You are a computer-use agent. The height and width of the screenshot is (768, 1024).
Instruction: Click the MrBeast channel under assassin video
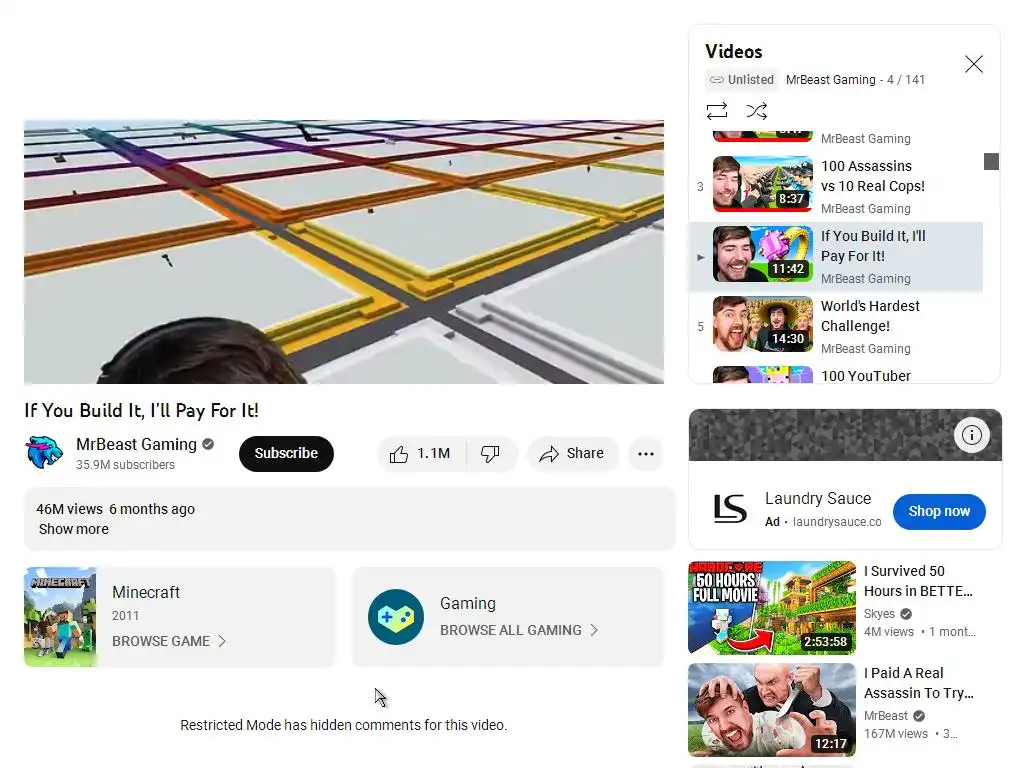pyautogui.click(x=886, y=716)
